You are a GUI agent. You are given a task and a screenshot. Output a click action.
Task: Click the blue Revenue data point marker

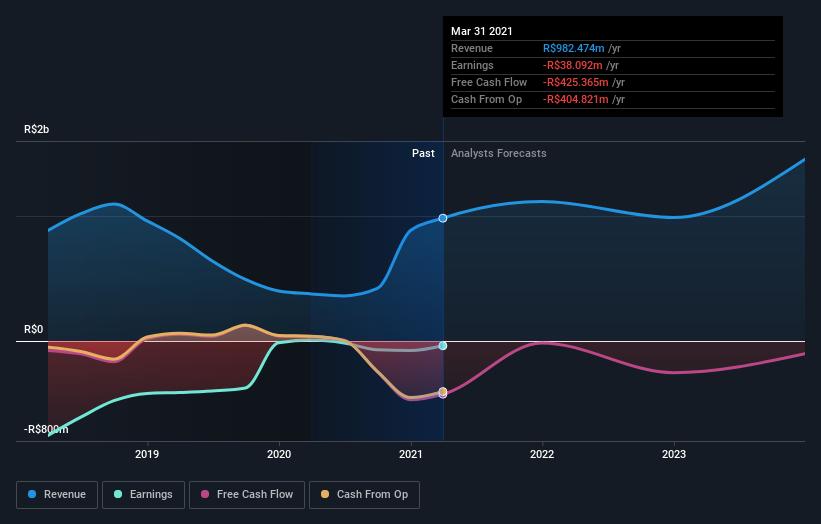(443, 218)
